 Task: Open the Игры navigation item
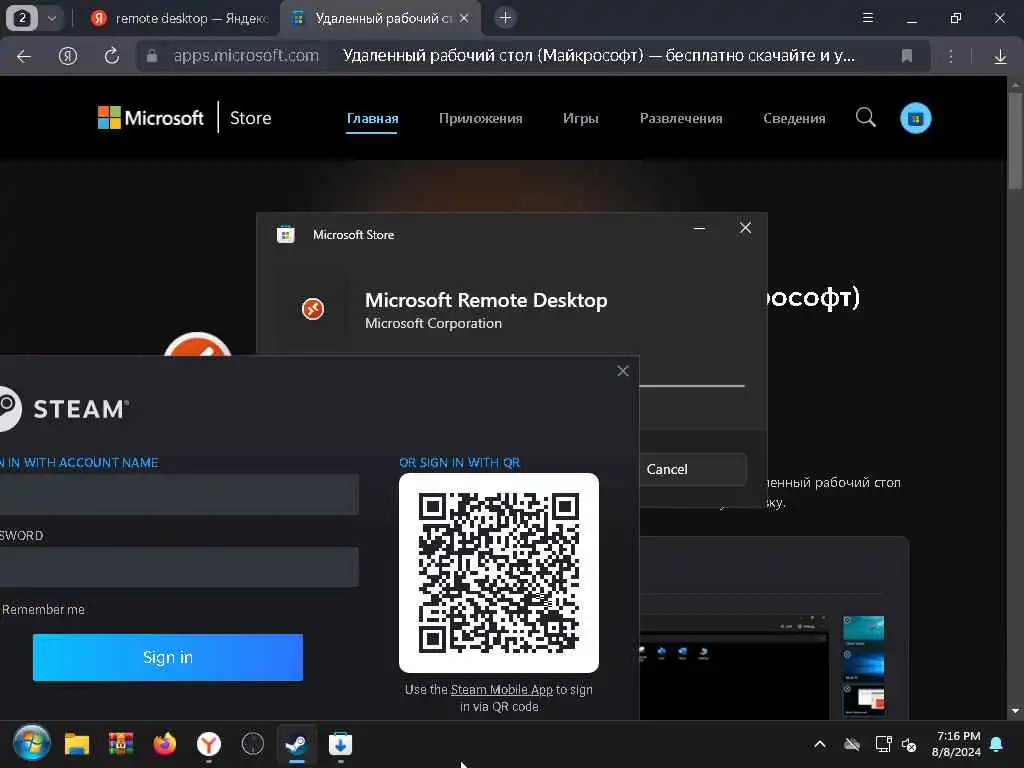581,119
